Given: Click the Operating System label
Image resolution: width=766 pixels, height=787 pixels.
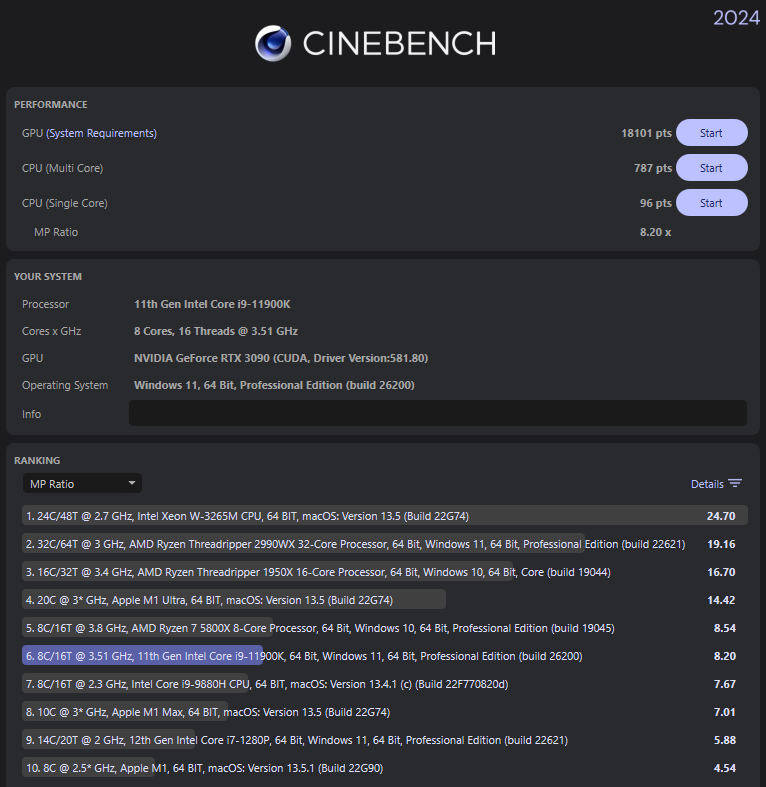Looking at the screenshot, I should 65,385.
